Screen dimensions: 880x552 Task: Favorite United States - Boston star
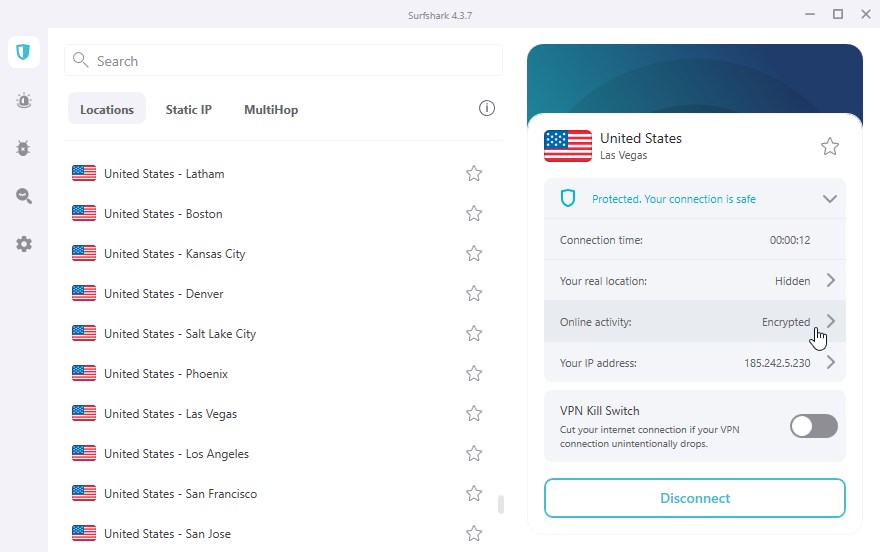474,214
